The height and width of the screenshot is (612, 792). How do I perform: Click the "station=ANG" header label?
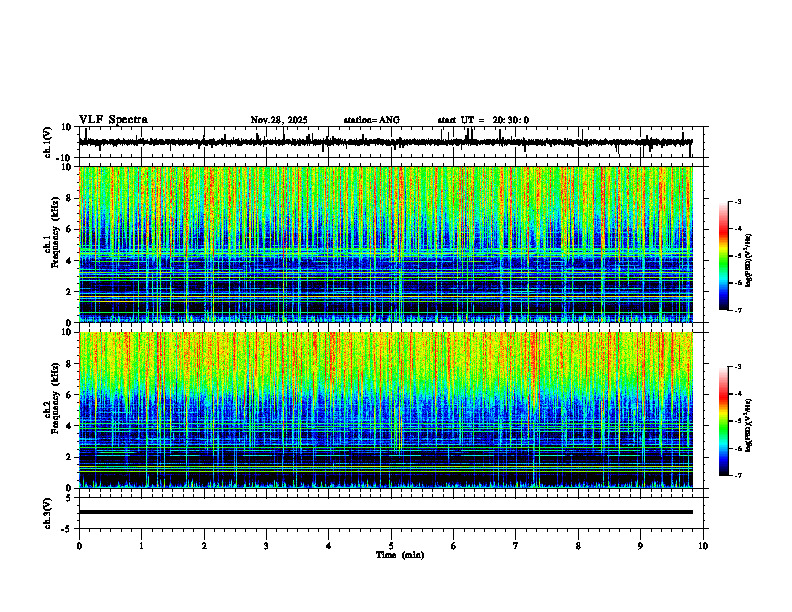372,120
